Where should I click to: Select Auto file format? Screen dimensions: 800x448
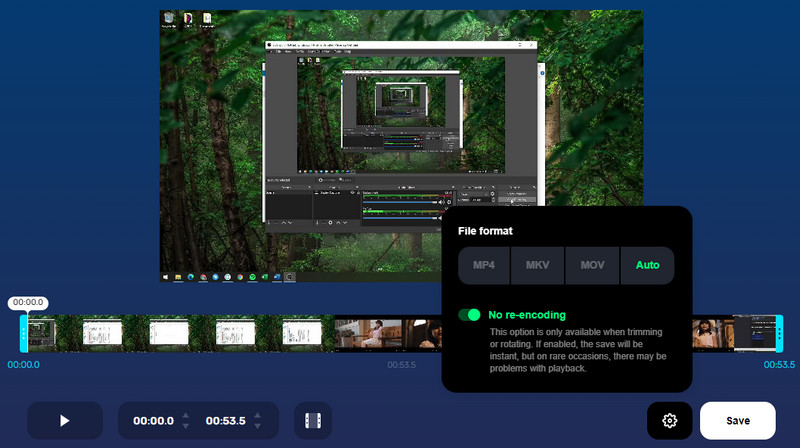[647, 266]
